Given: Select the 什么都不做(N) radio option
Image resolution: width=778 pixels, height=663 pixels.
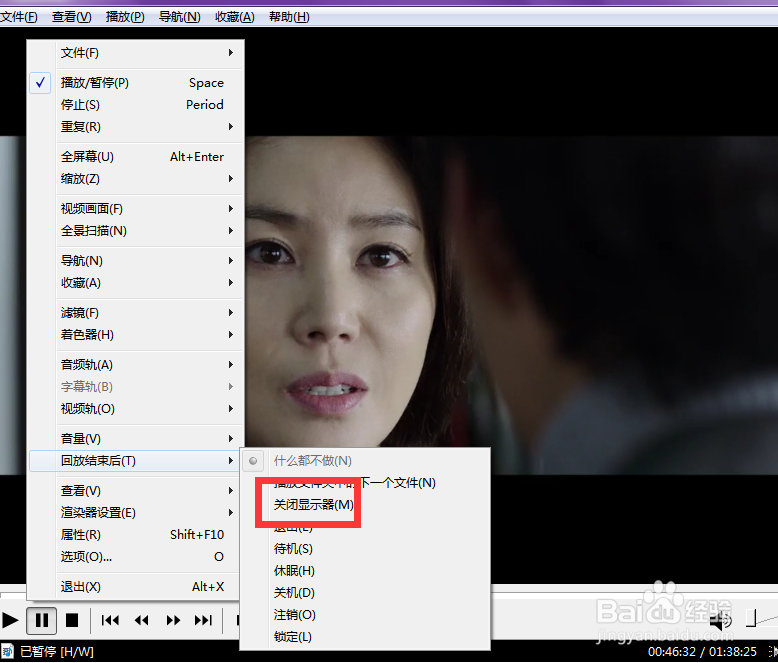Looking at the screenshot, I should pyautogui.click(x=365, y=461).
